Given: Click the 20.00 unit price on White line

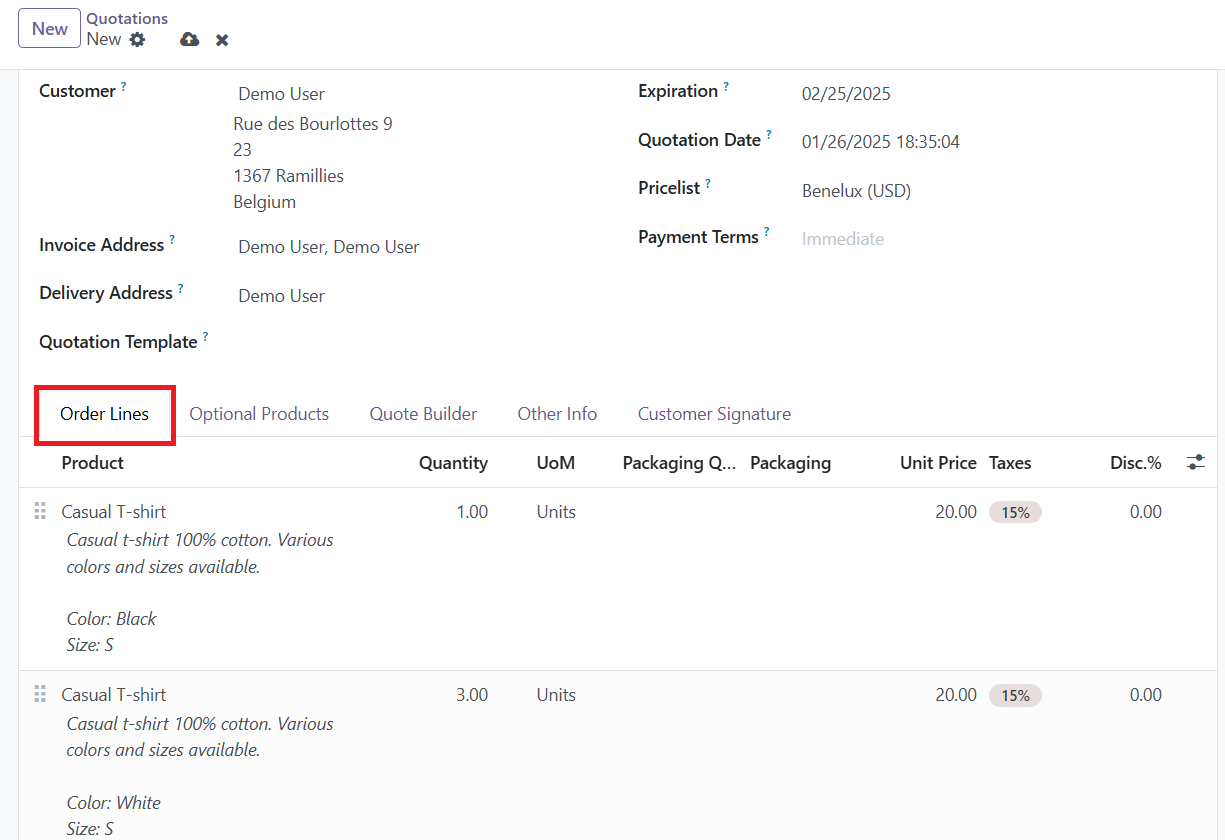Looking at the screenshot, I should tap(956, 695).
